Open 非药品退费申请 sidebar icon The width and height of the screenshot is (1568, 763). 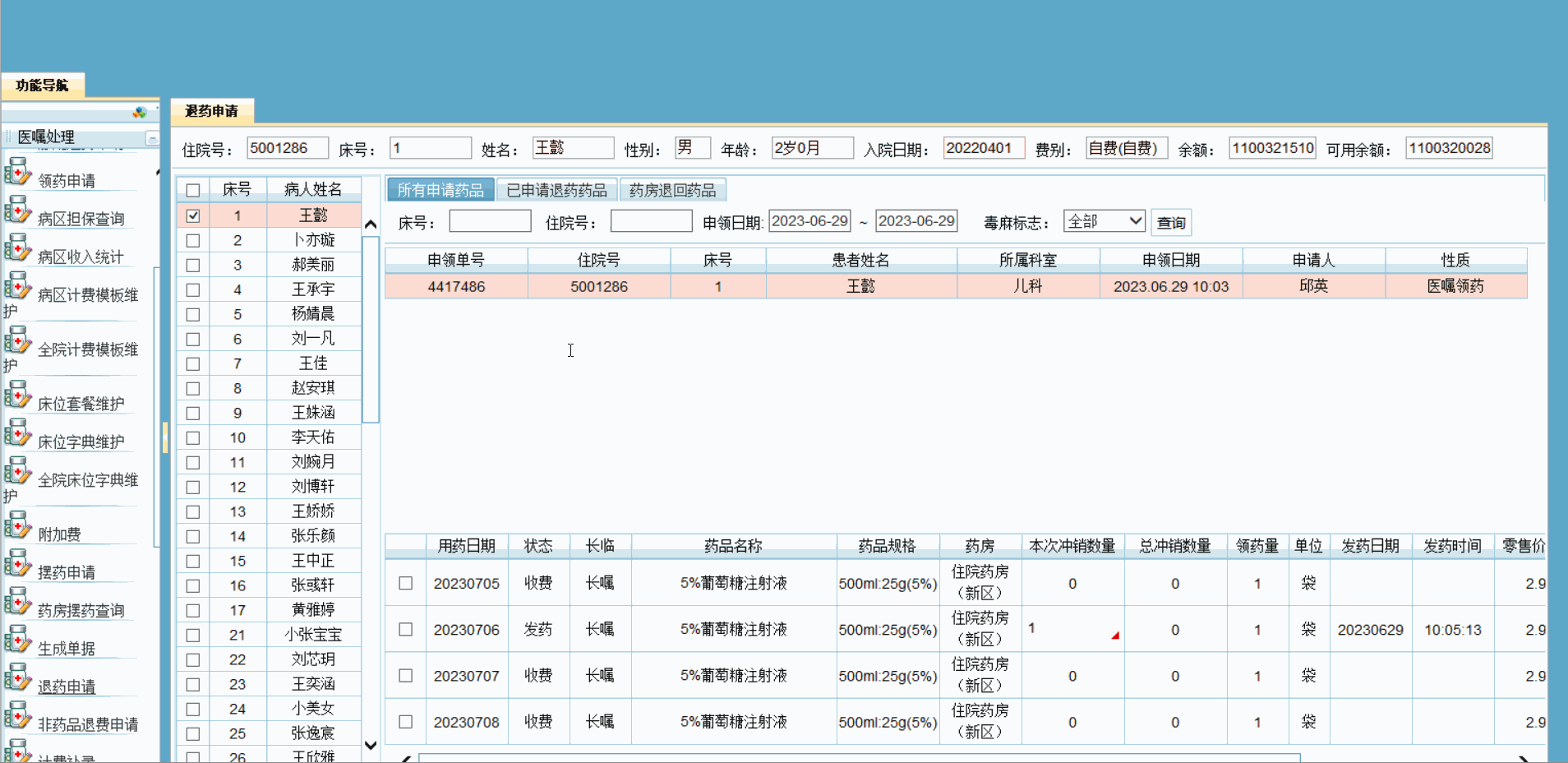click(17, 716)
